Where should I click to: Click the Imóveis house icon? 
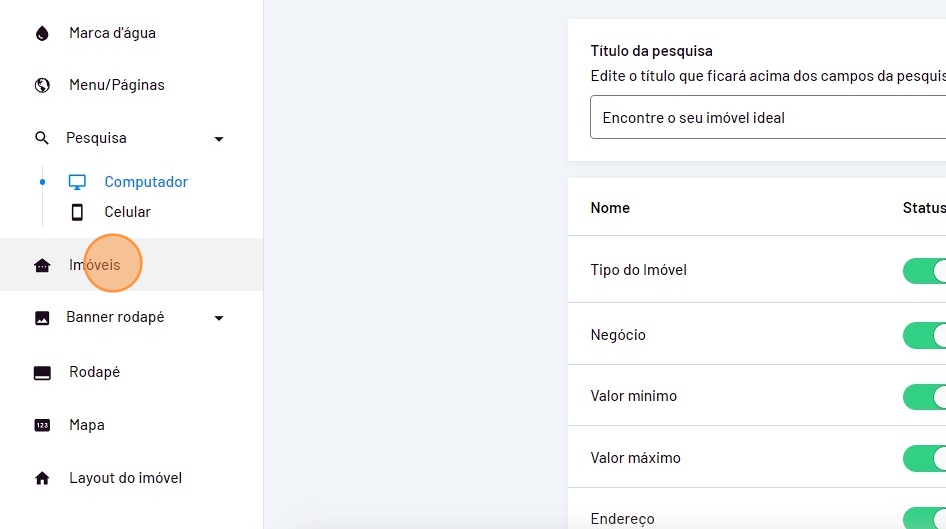[x=42, y=265]
